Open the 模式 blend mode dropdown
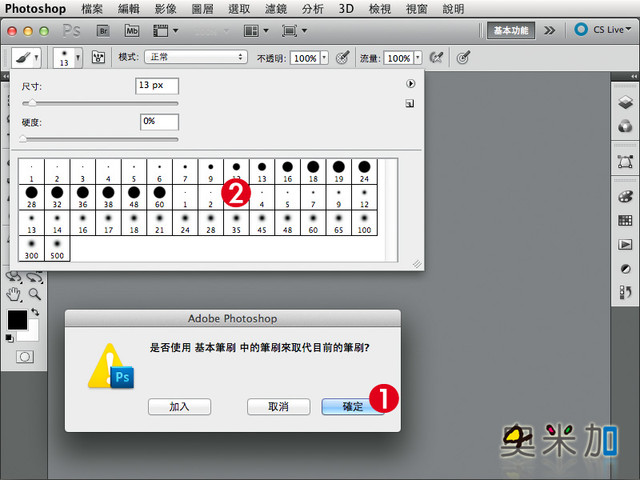The image size is (640, 480). click(x=196, y=57)
